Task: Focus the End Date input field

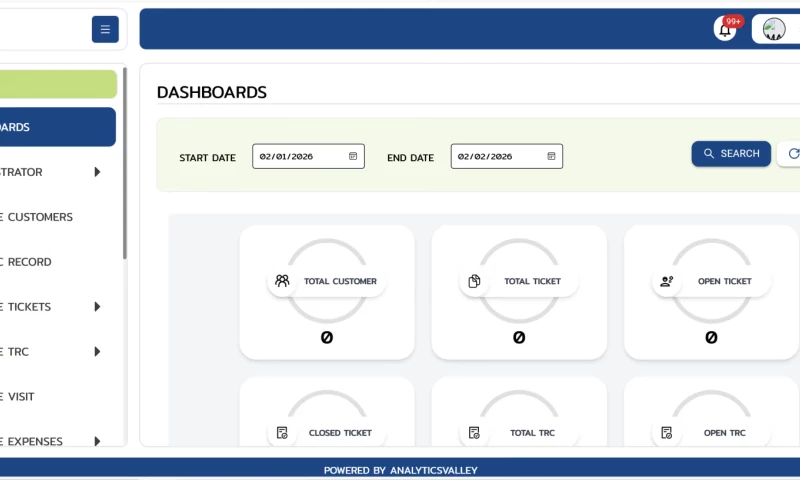Action: pos(507,156)
